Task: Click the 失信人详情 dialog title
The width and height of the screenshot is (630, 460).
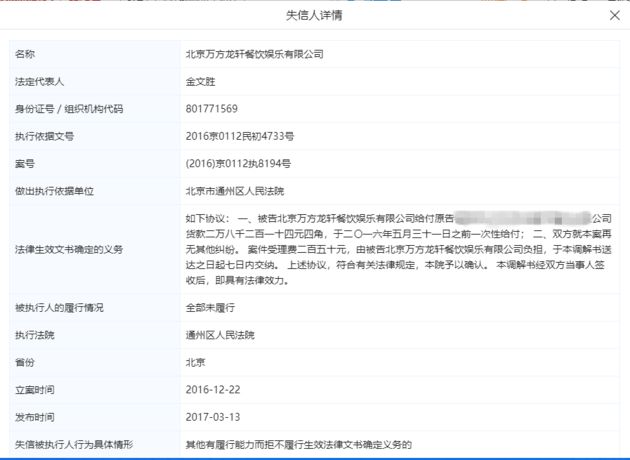Action: tap(314, 16)
